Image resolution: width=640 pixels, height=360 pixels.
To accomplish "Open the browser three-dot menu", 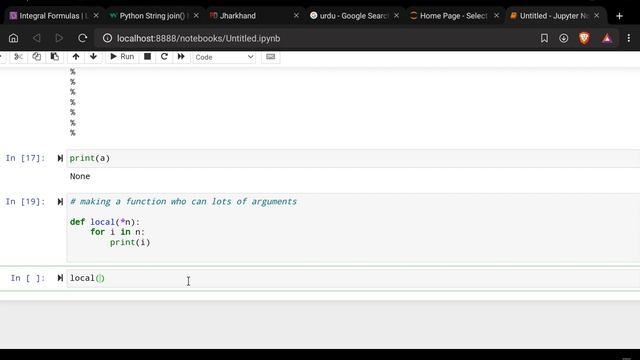I will (629, 38).
